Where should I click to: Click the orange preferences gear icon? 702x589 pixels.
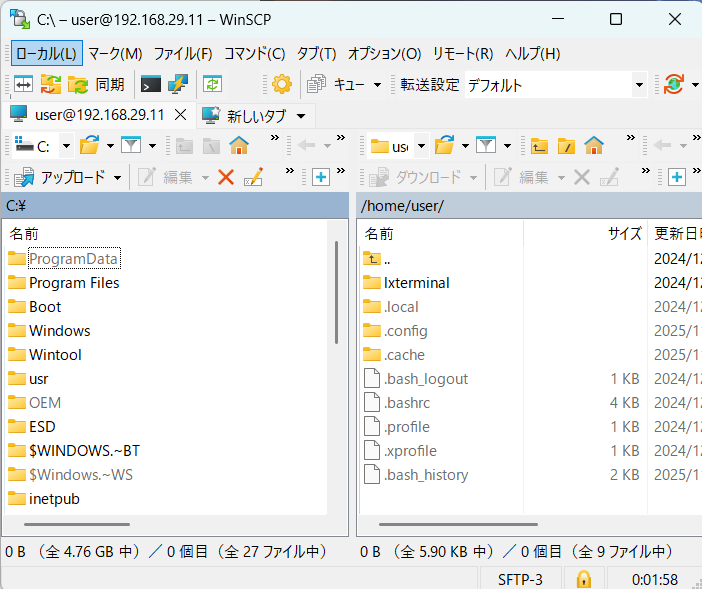[282, 84]
